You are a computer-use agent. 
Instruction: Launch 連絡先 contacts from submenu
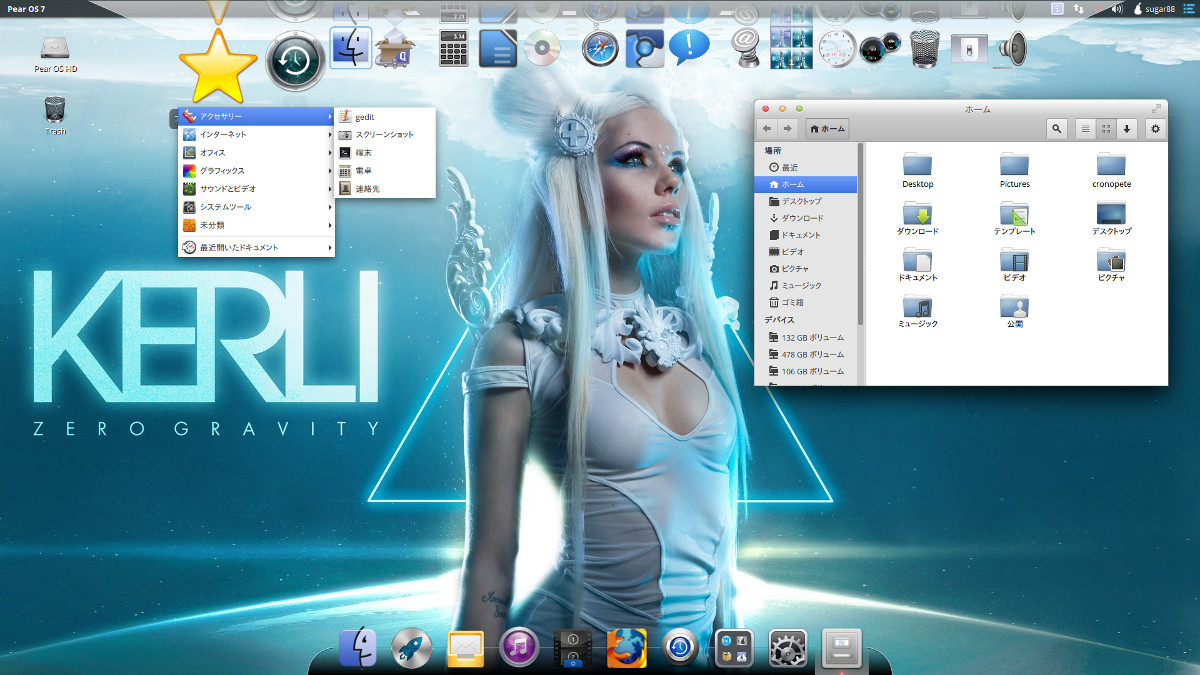click(x=385, y=188)
